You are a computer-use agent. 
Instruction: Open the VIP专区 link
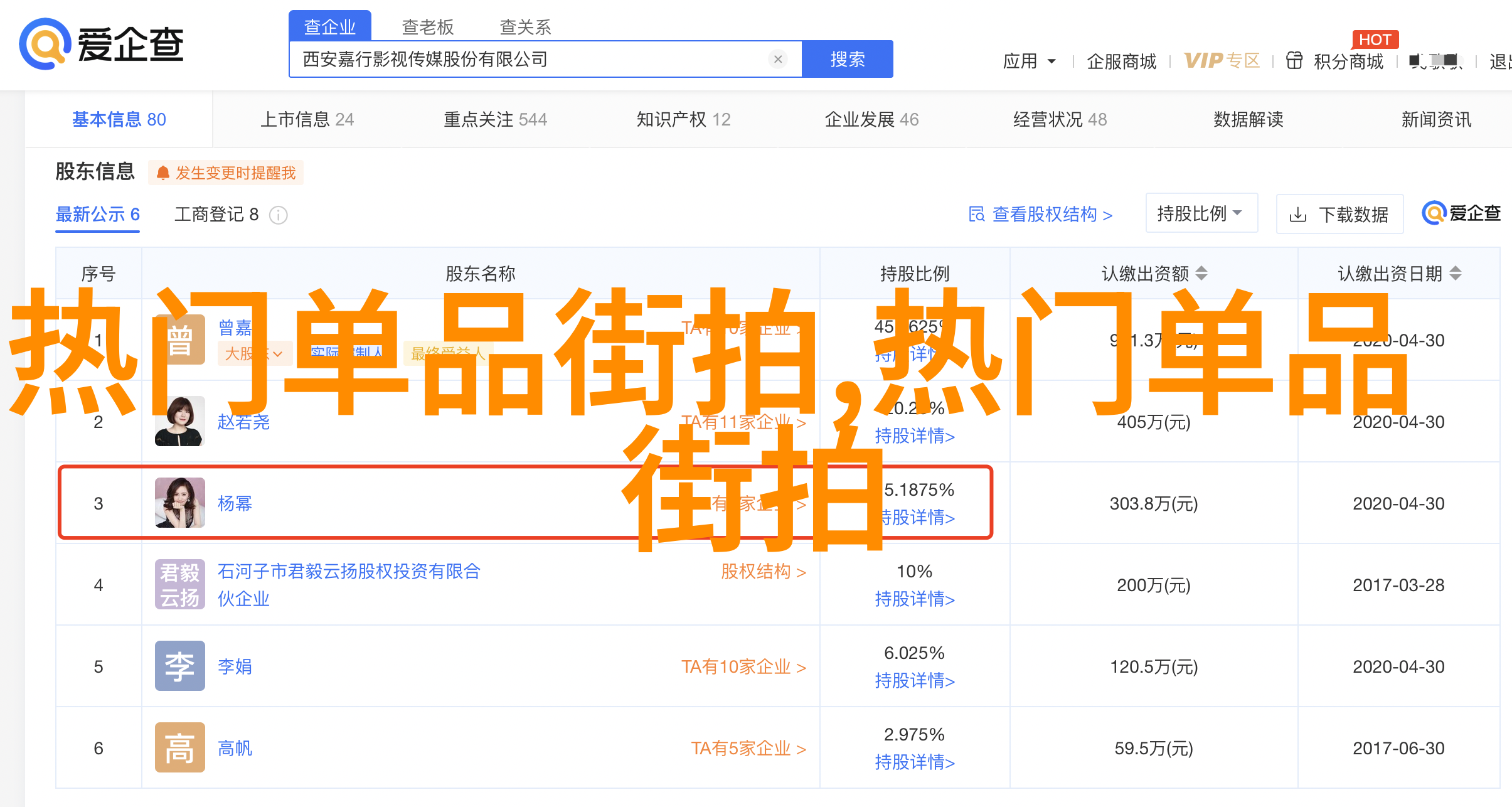[1222, 60]
